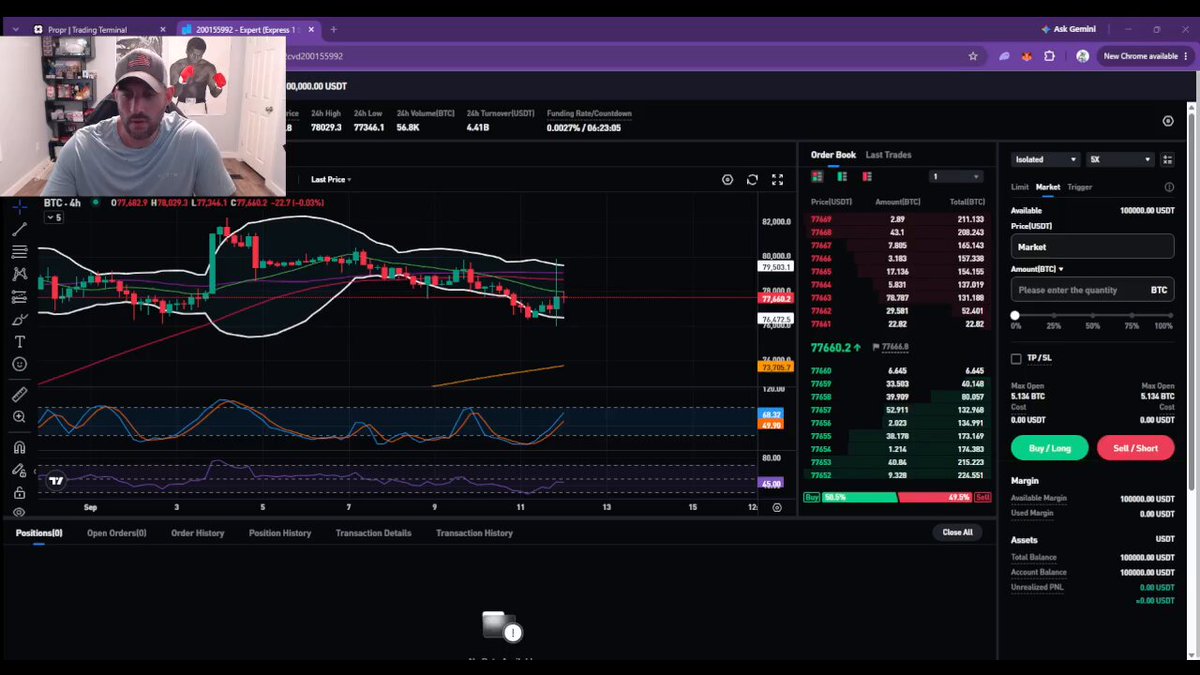
Task: Open the 5X leverage dropdown
Action: pyautogui.click(x=1121, y=159)
